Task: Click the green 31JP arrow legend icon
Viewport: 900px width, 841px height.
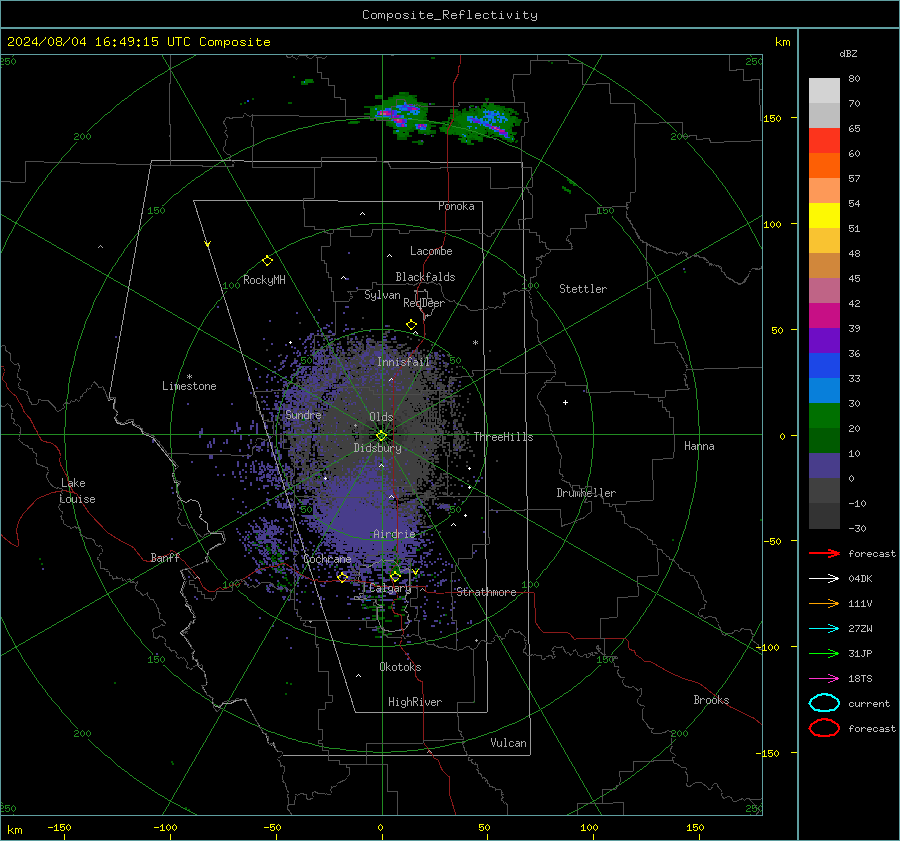Action: 824,653
